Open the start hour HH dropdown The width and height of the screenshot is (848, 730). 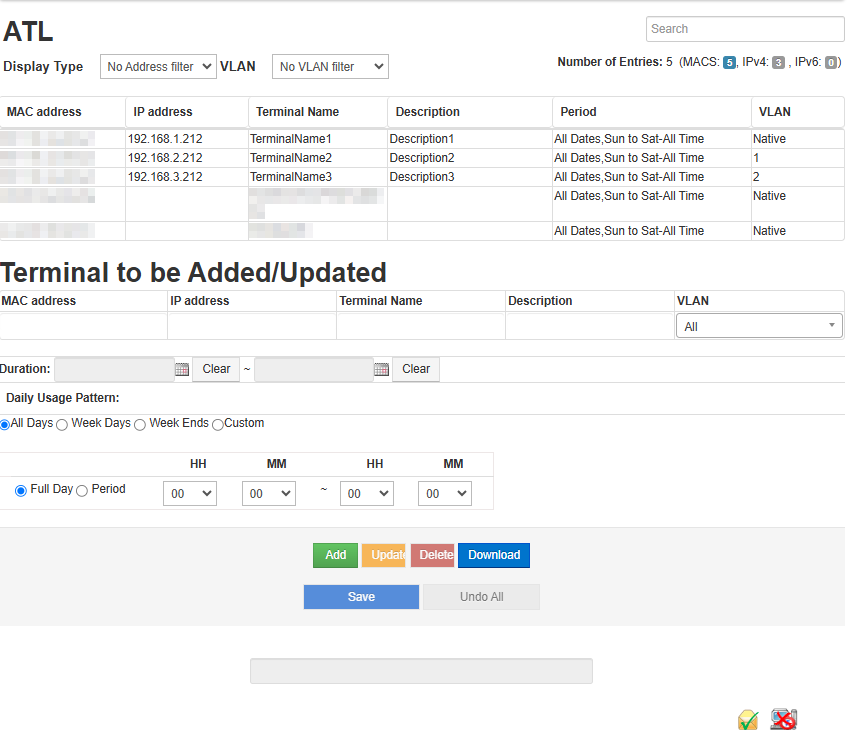189,493
